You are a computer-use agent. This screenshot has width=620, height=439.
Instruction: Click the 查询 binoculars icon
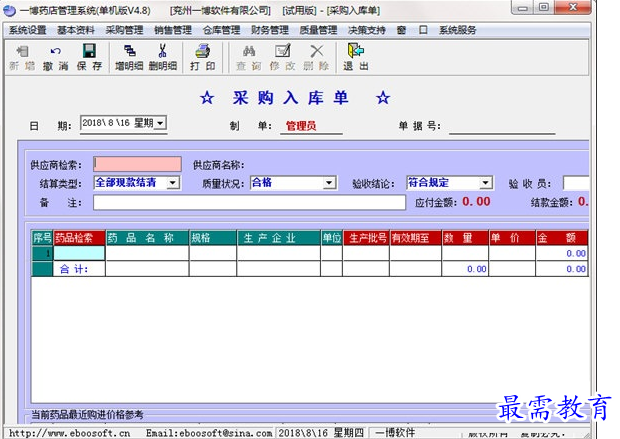click(x=249, y=58)
